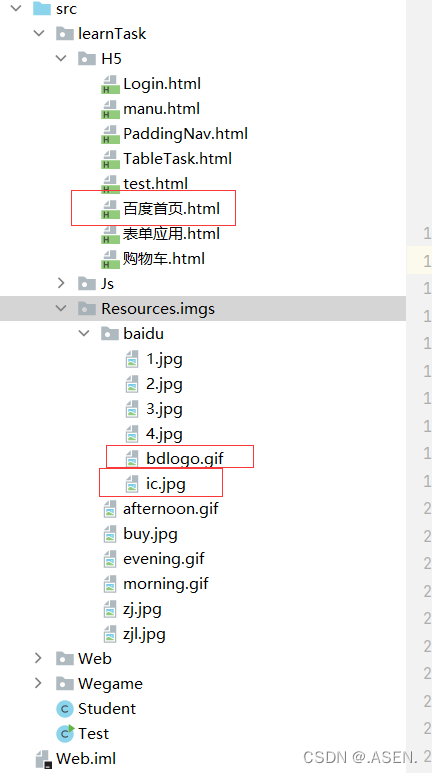Viewport: 432px width, 773px height.
Task: Select 购物车.html file name
Action: click(164, 258)
